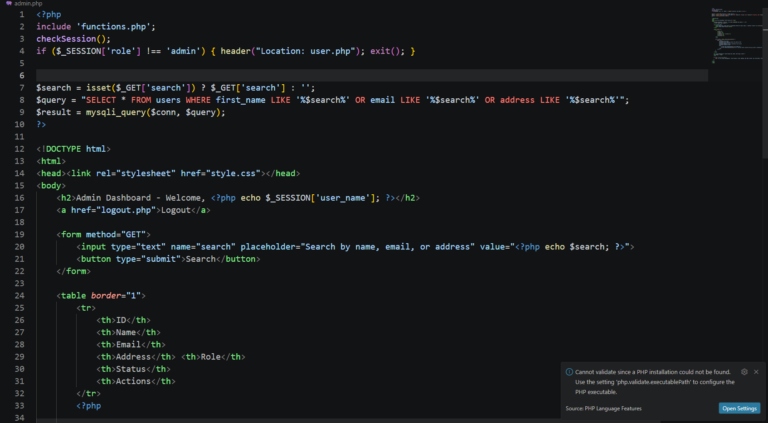Click the opening <?php tag on line 1
Viewport: 768px width, 423px height.
point(48,14)
